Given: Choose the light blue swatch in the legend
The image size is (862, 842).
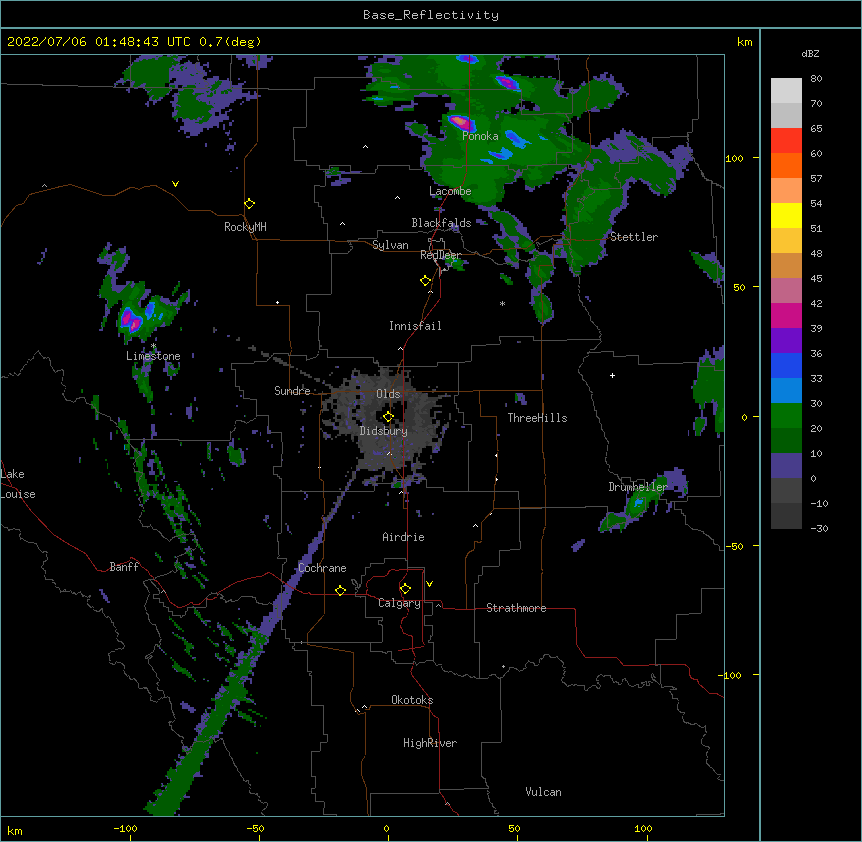Looking at the screenshot, I should (786, 390).
